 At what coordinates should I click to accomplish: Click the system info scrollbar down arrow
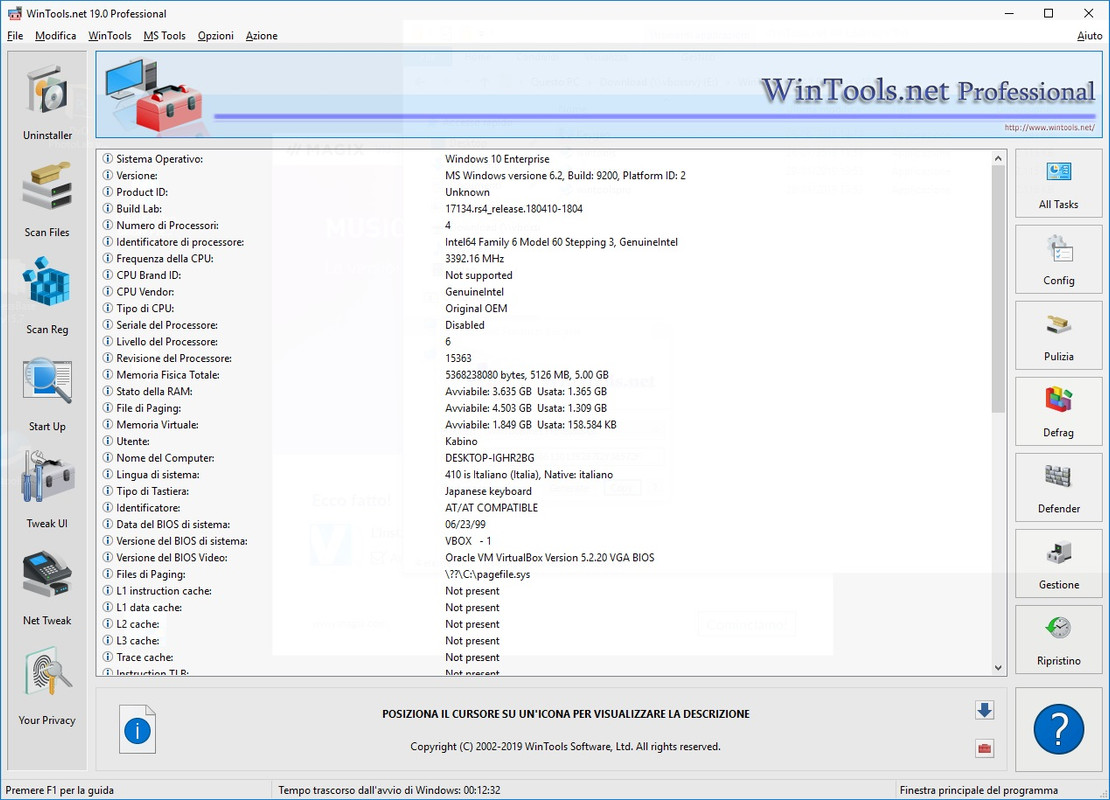pos(998,667)
